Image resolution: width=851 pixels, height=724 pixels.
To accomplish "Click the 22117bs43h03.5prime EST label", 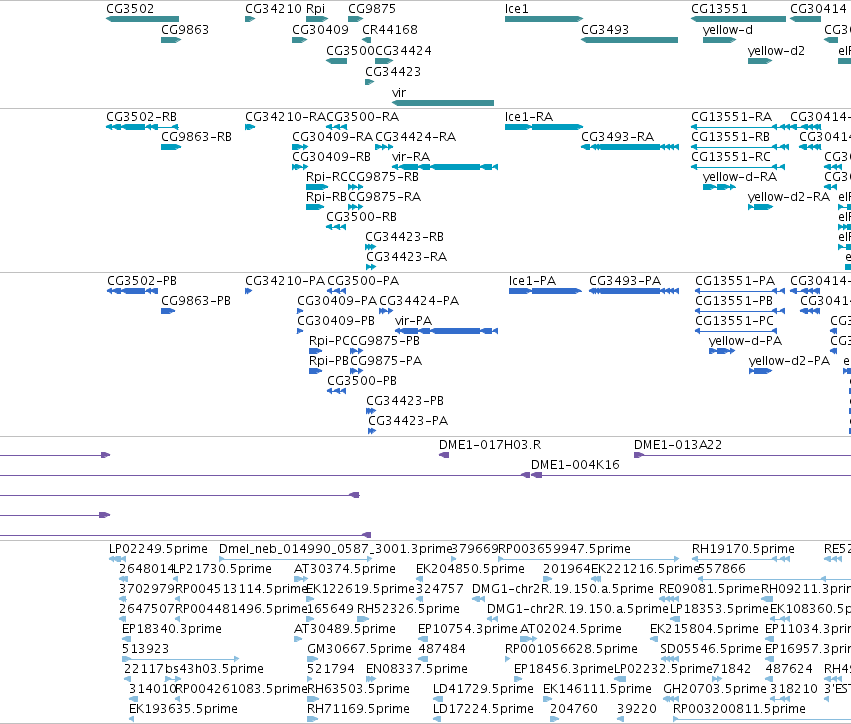I will click(194, 669).
